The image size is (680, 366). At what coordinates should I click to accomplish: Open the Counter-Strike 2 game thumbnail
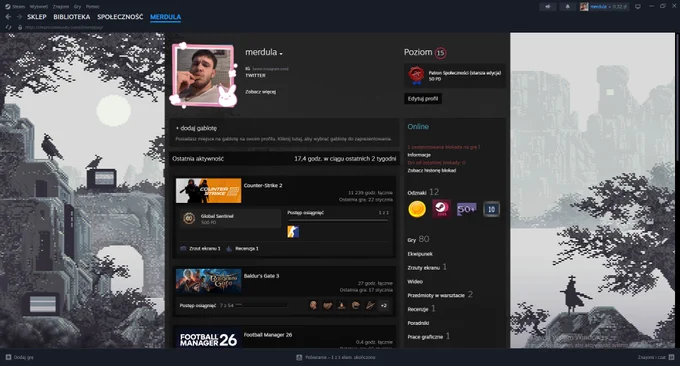point(209,190)
